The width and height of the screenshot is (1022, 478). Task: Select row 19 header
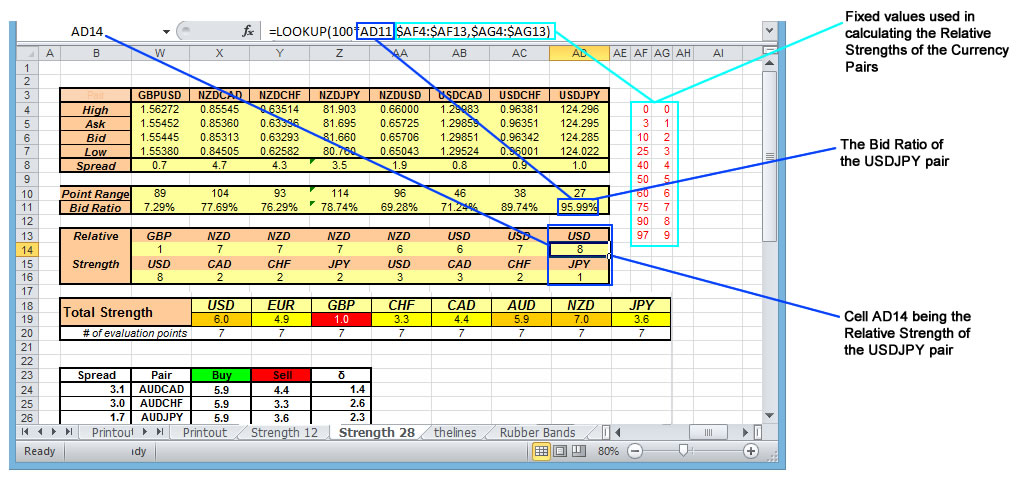(x=27, y=320)
